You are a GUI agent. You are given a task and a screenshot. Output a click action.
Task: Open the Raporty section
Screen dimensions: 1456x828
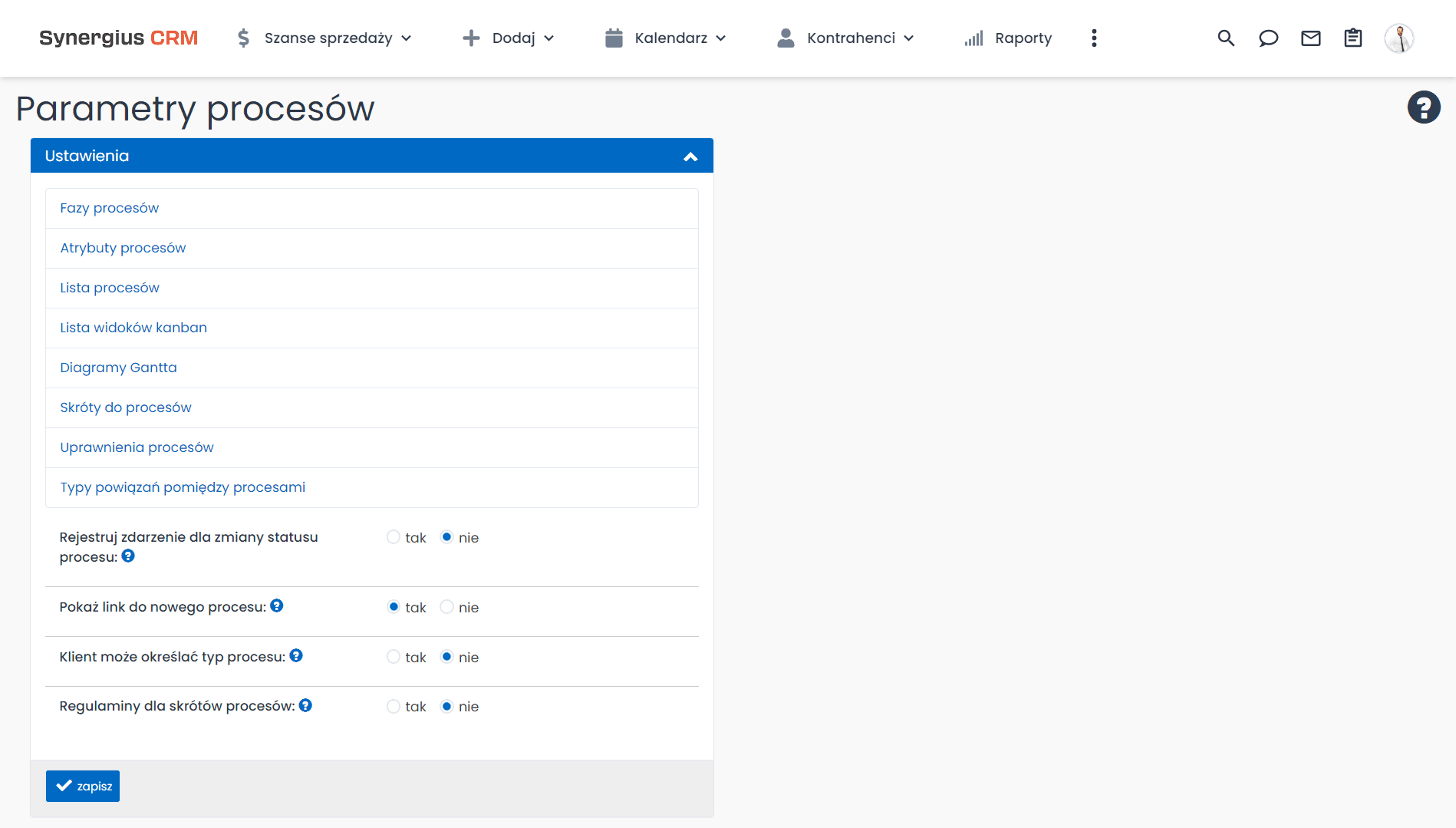1023,38
